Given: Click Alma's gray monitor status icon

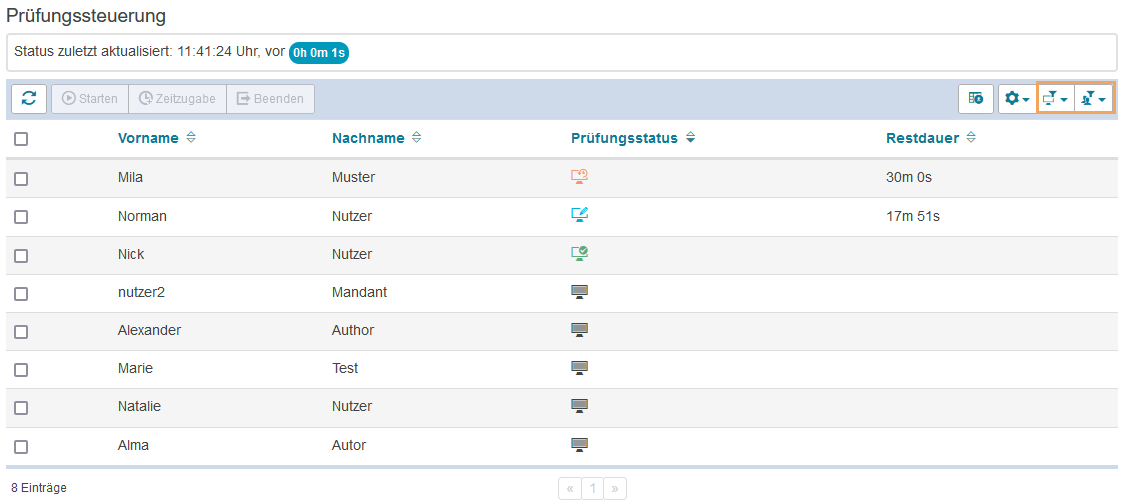Looking at the screenshot, I should point(580,444).
